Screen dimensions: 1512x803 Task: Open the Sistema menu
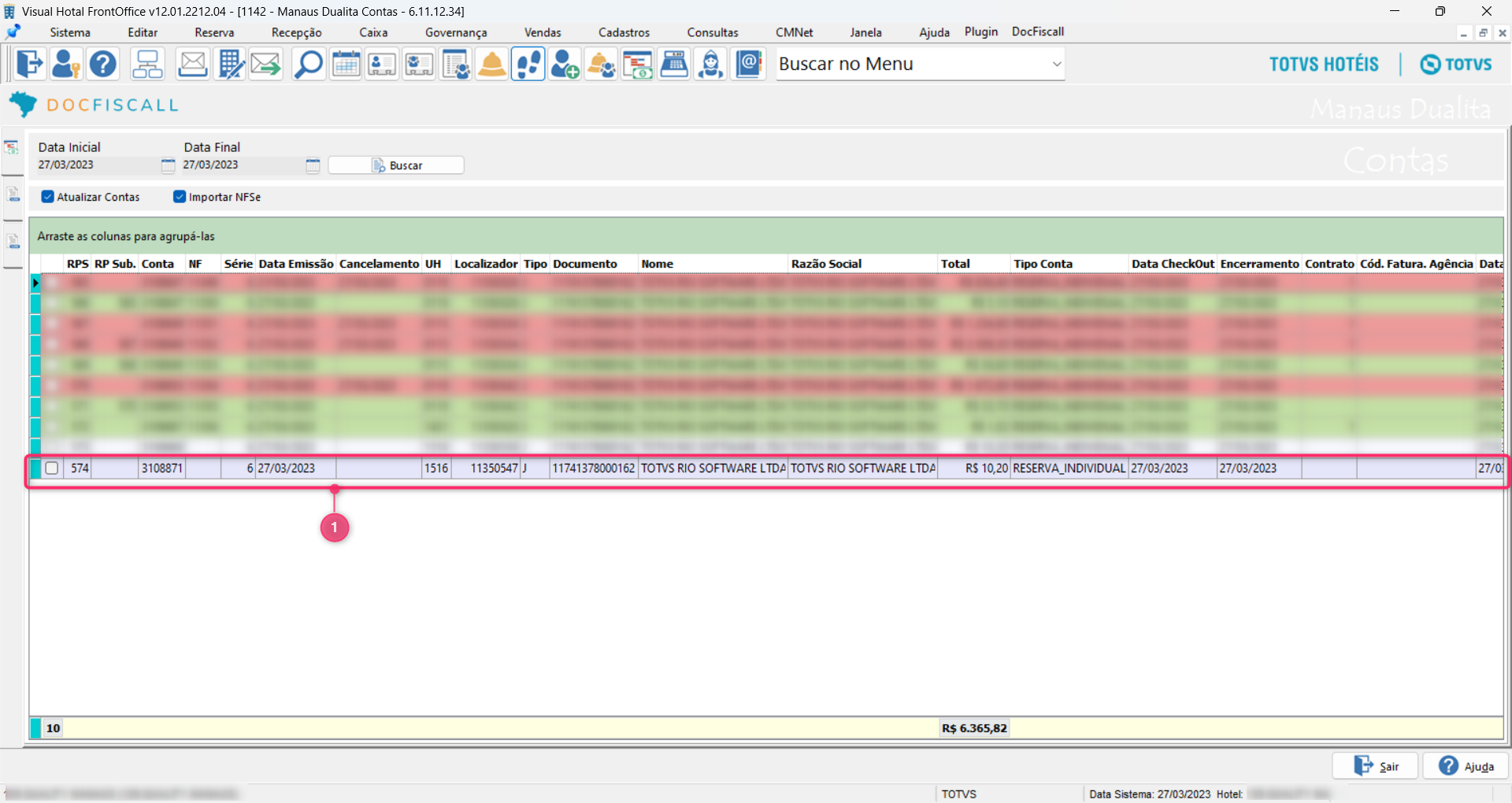70,32
